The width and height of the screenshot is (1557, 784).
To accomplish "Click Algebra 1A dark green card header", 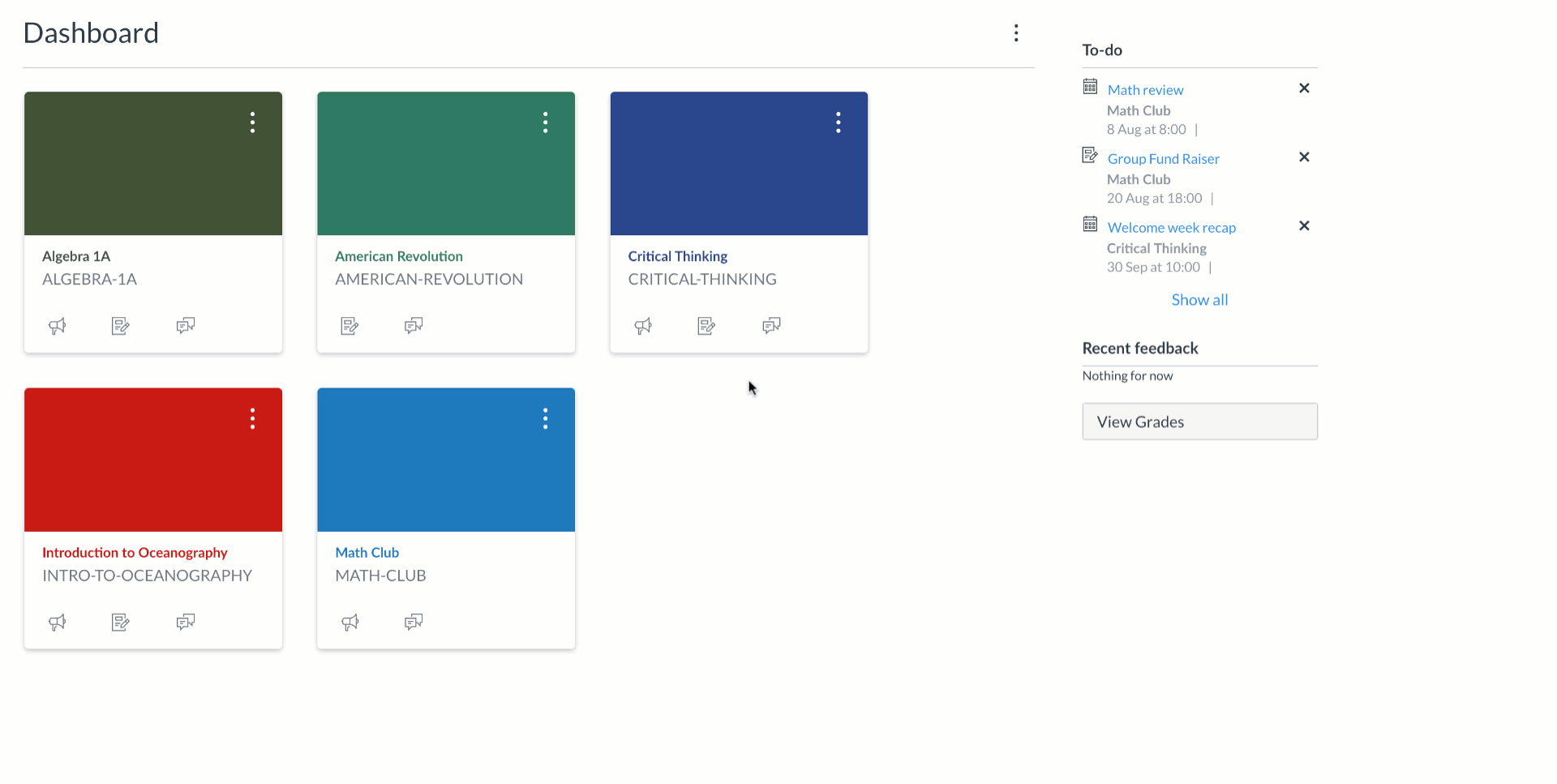I will coord(153,164).
